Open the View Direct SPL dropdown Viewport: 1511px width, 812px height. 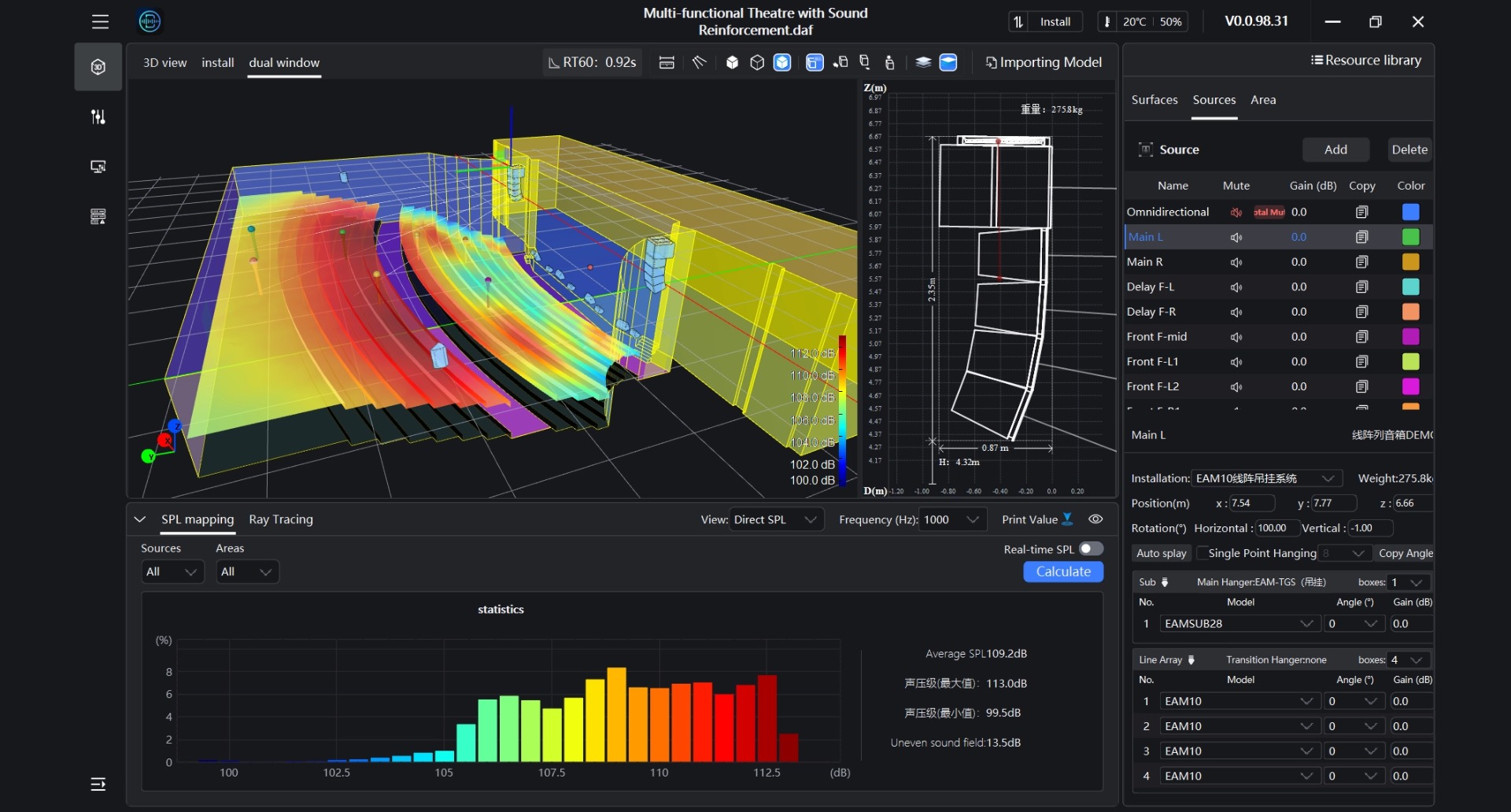(777, 519)
